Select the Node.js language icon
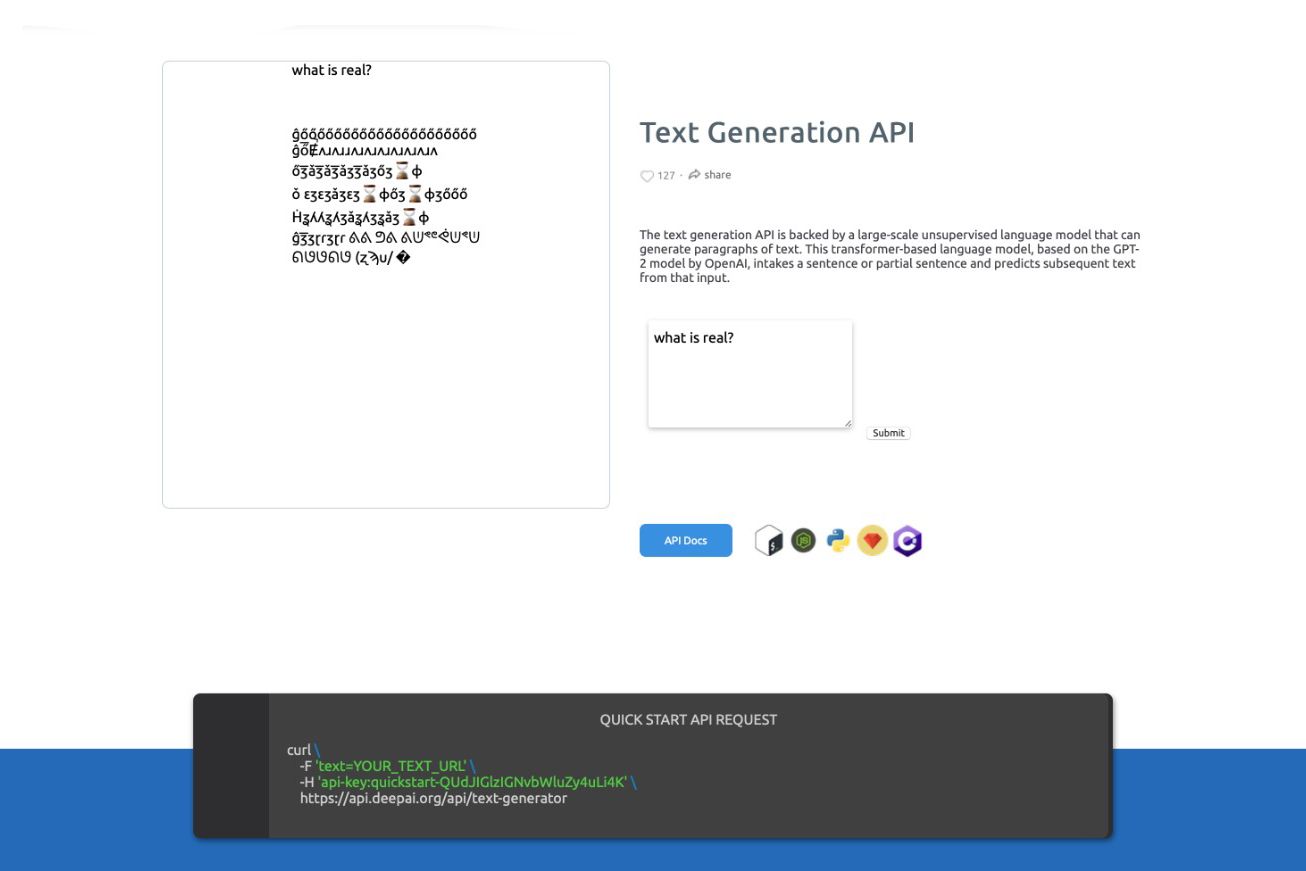The width and height of the screenshot is (1306, 871). click(803, 541)
